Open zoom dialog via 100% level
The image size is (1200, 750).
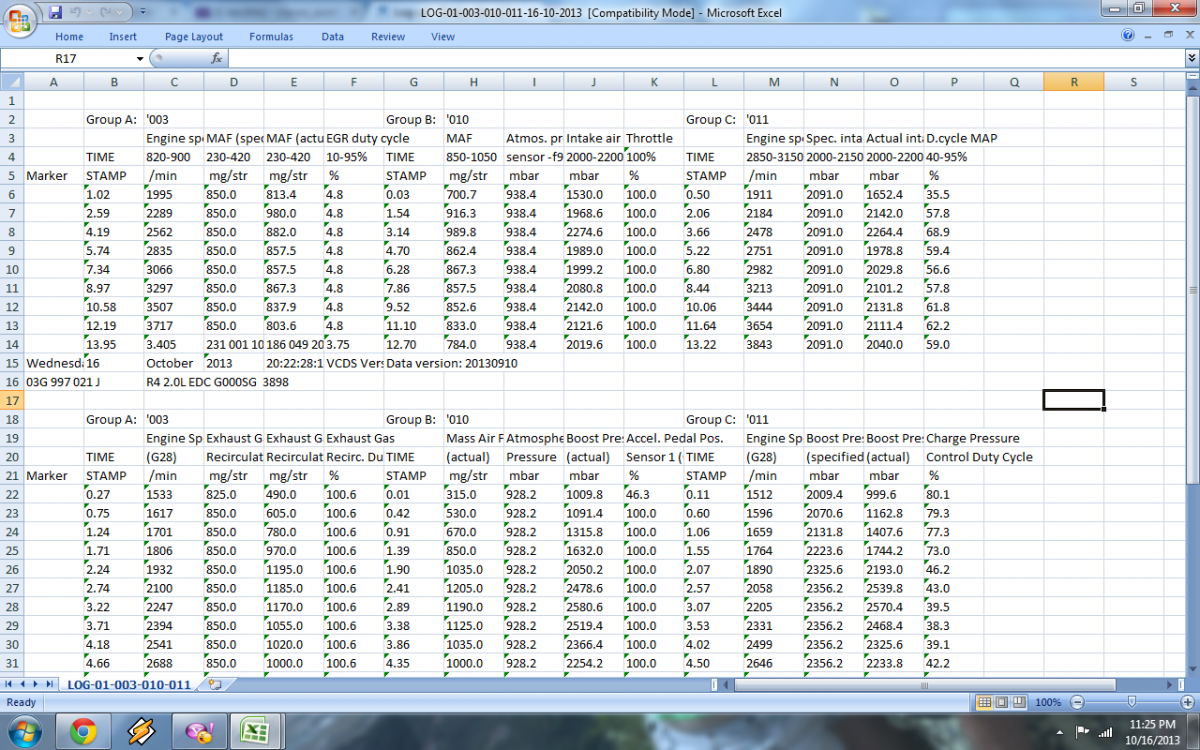pyautogui.click(x=1048, y=702)
